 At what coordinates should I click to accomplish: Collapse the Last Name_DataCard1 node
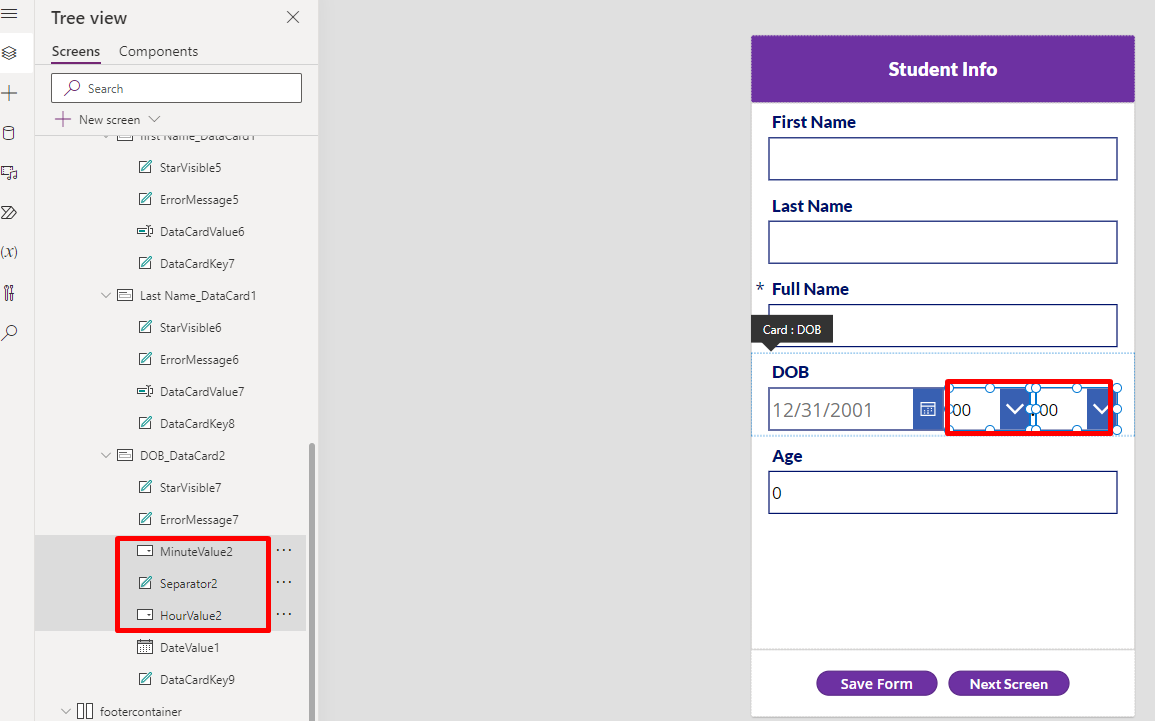pos(106,295)
